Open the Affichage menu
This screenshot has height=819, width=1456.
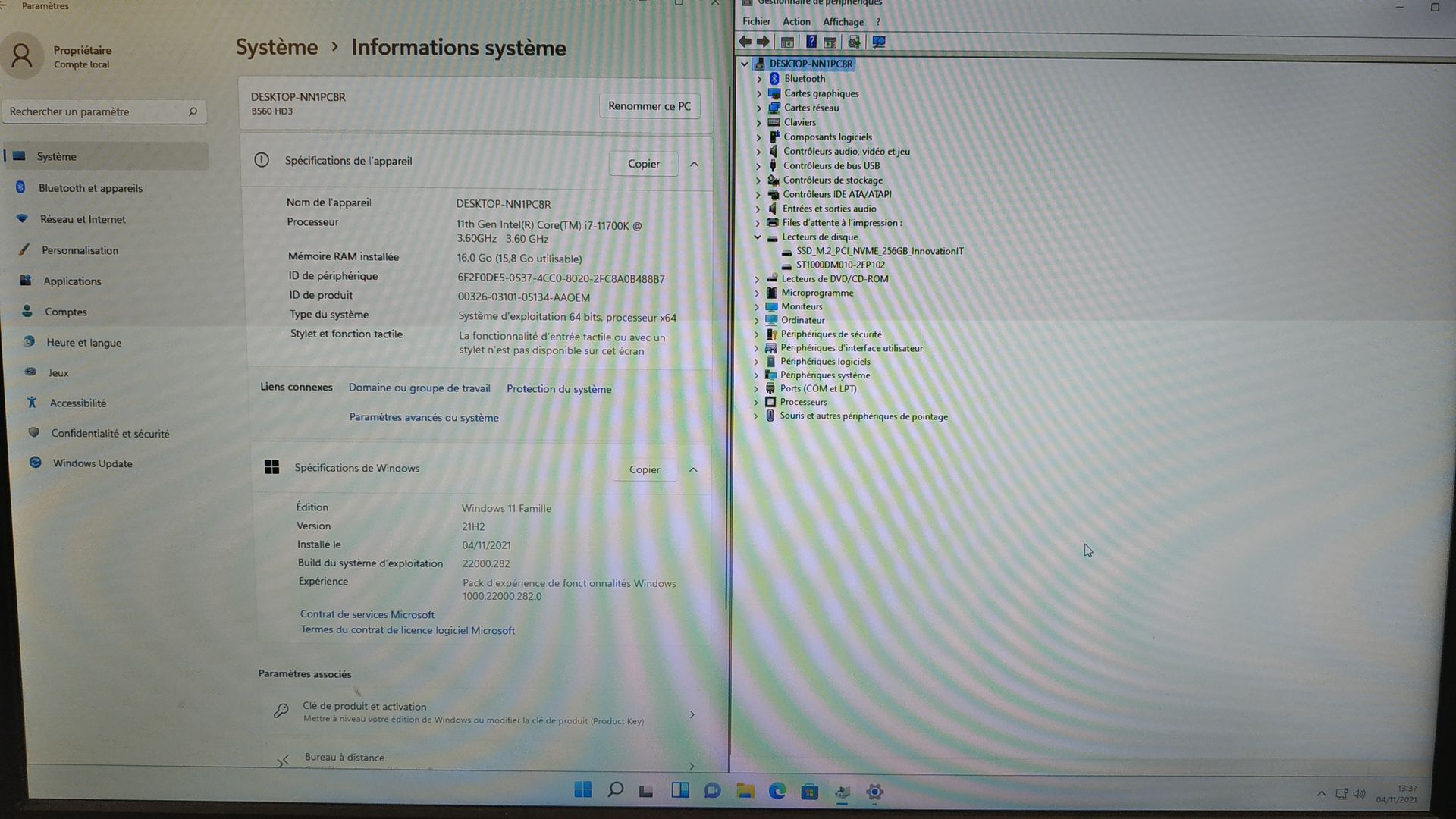pos(843,22)
